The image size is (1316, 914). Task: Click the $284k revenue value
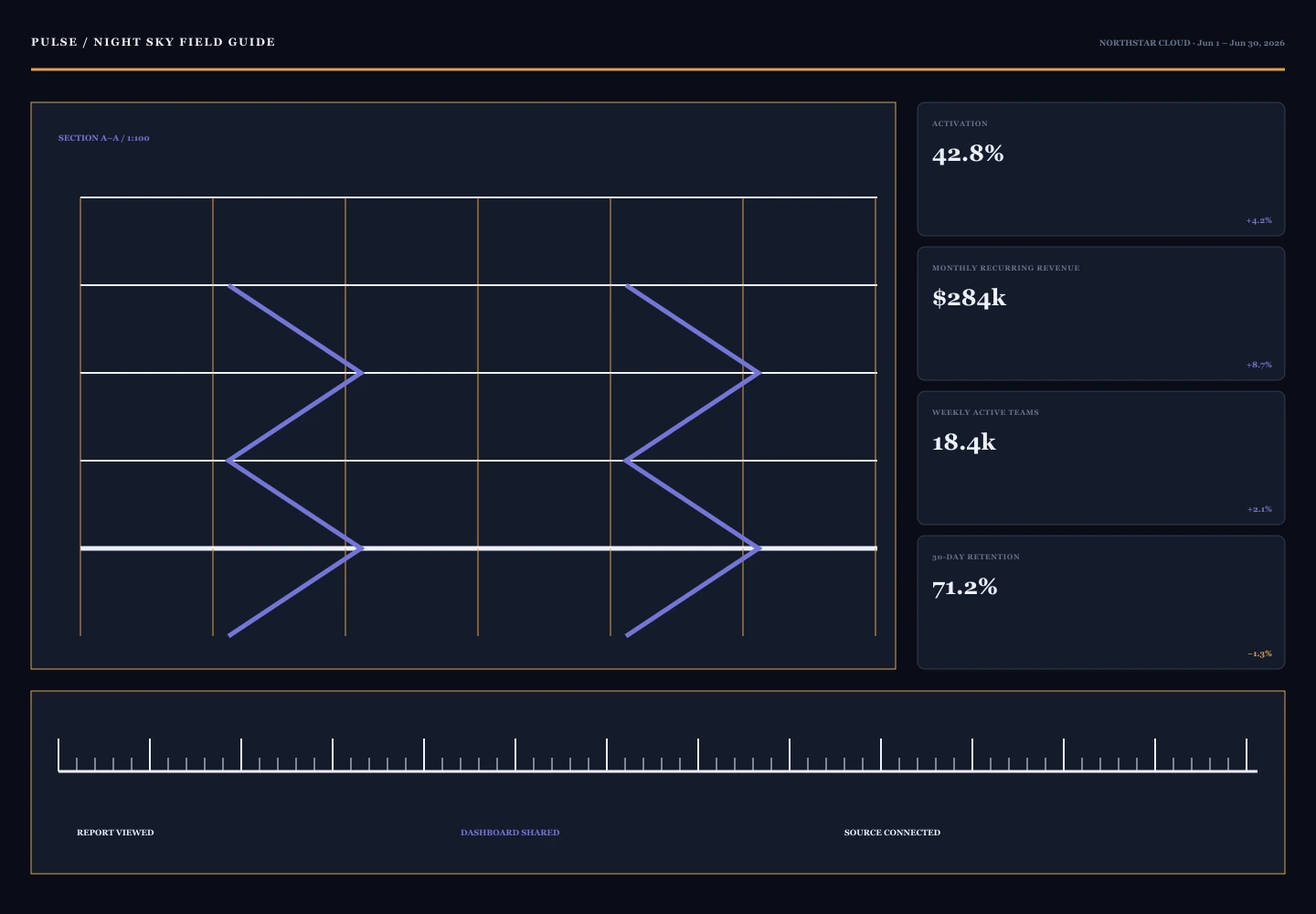tap(969, 298)
